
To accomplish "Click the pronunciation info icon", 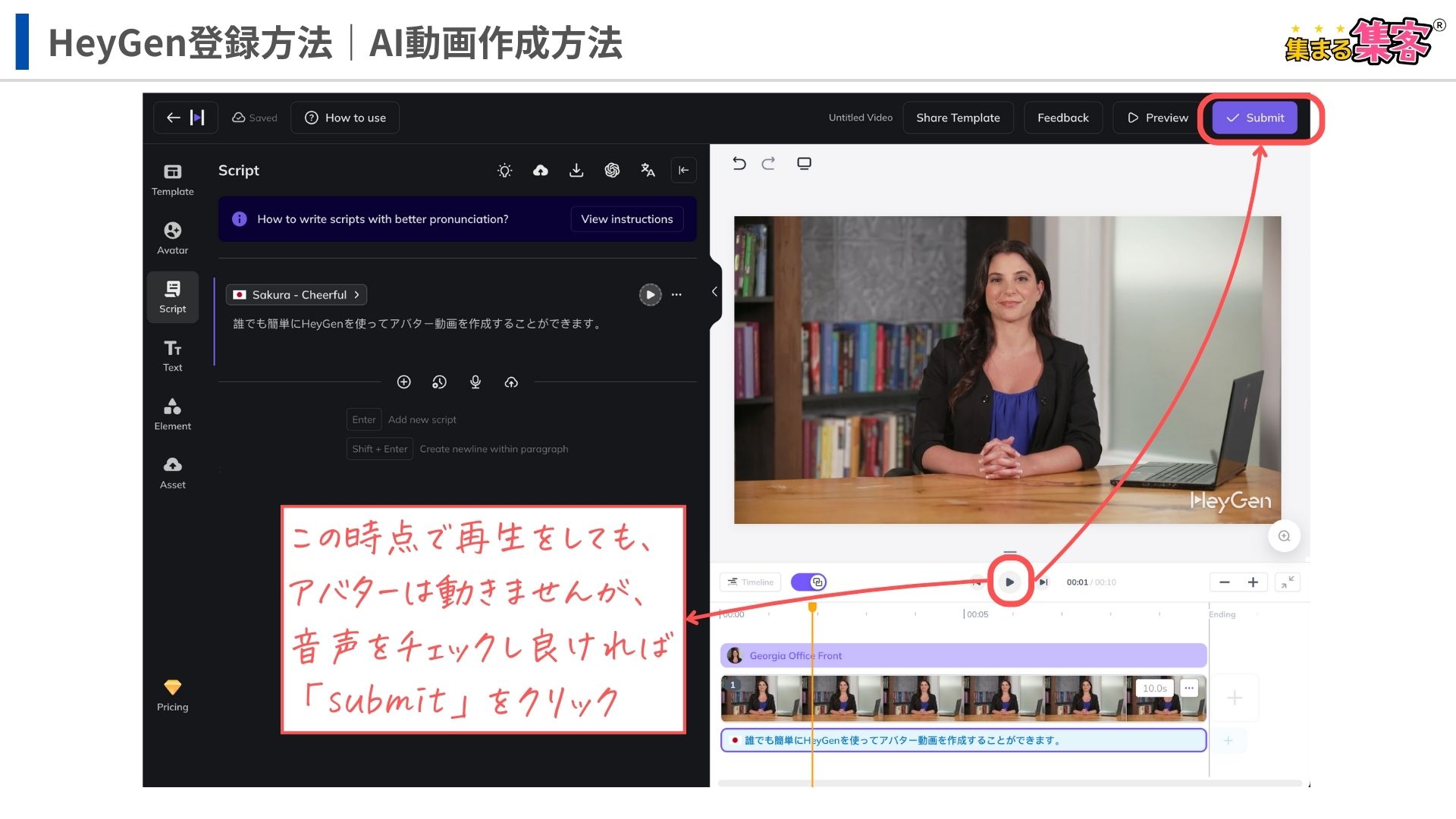I will (x=240, y=219).
